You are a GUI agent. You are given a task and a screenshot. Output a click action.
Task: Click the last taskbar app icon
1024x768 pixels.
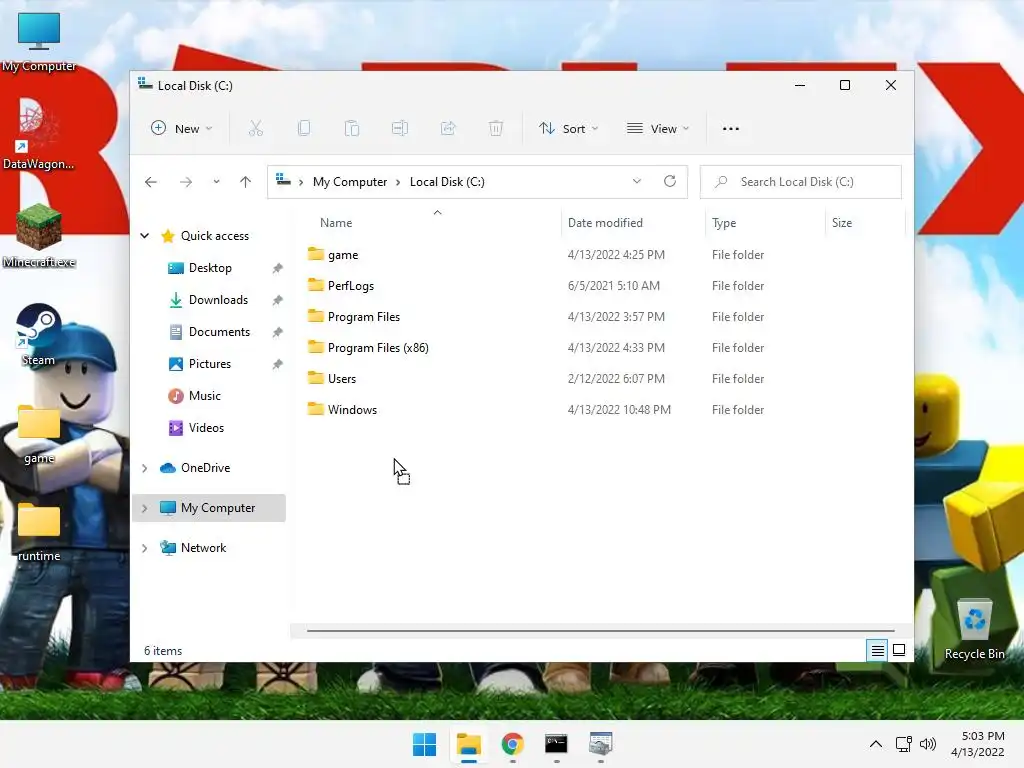(600, 744)
